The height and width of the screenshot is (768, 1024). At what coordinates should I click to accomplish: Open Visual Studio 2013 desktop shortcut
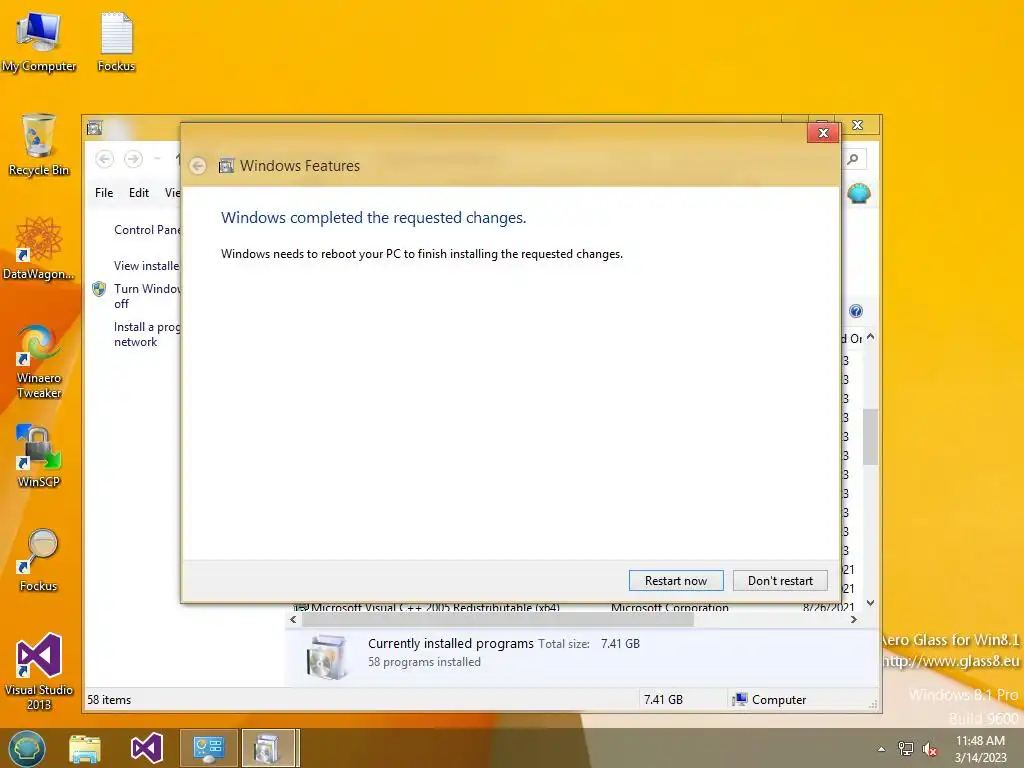tap(39, 672)
